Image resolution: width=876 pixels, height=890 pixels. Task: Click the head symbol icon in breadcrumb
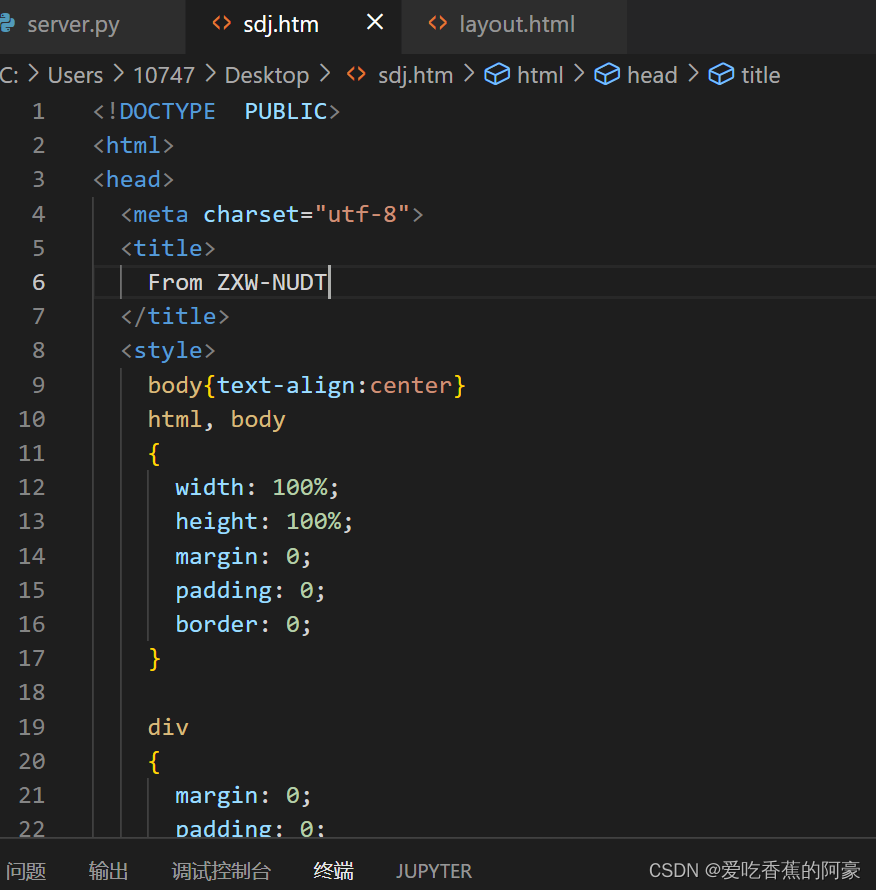(x=607, y=75)
